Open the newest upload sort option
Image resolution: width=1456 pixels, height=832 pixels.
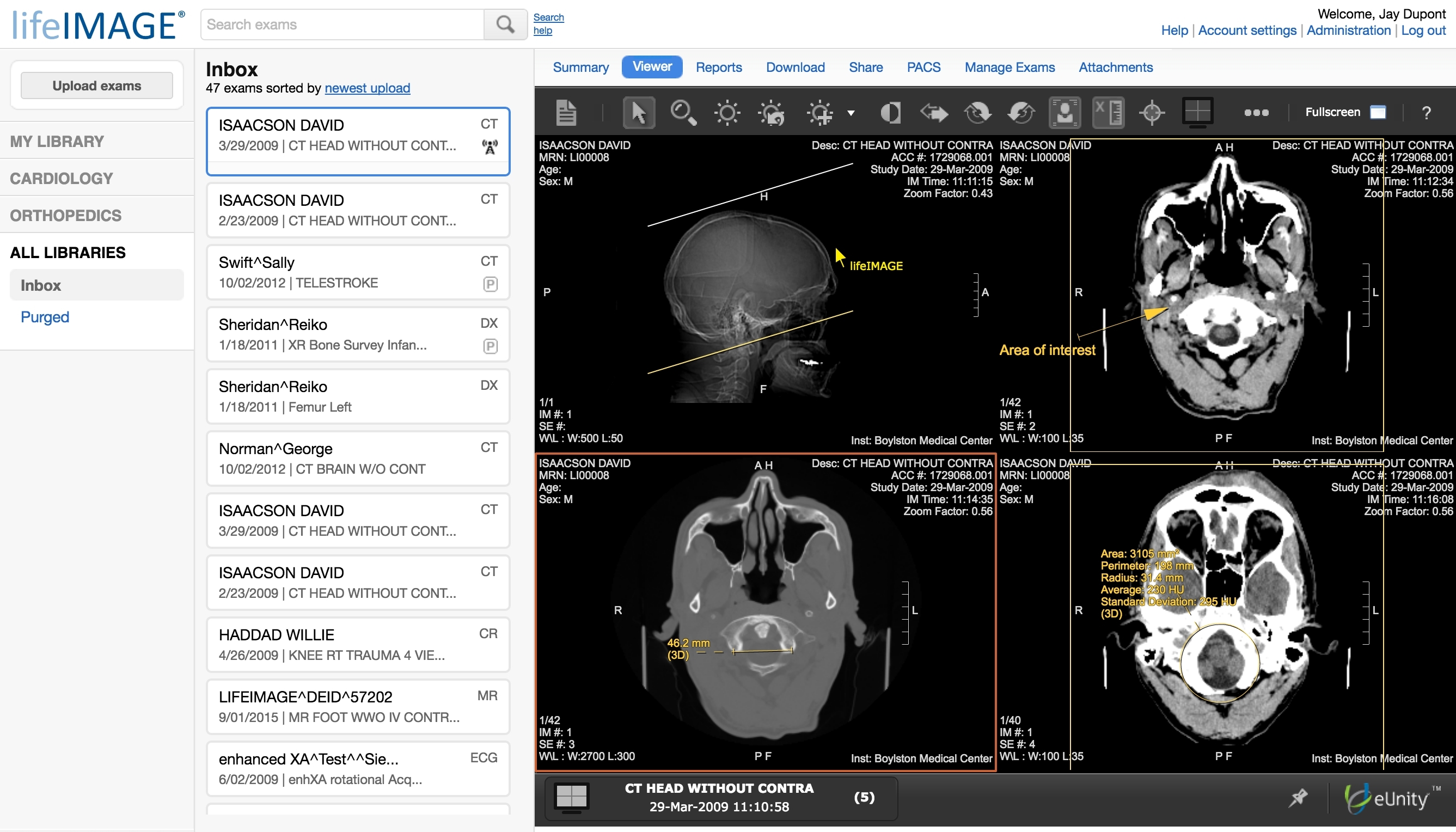(367, 88)
